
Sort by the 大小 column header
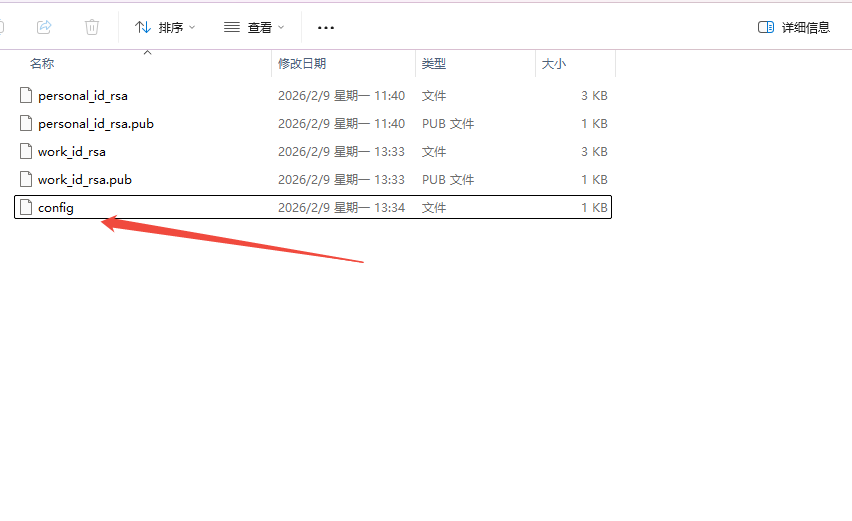[554, 64]
